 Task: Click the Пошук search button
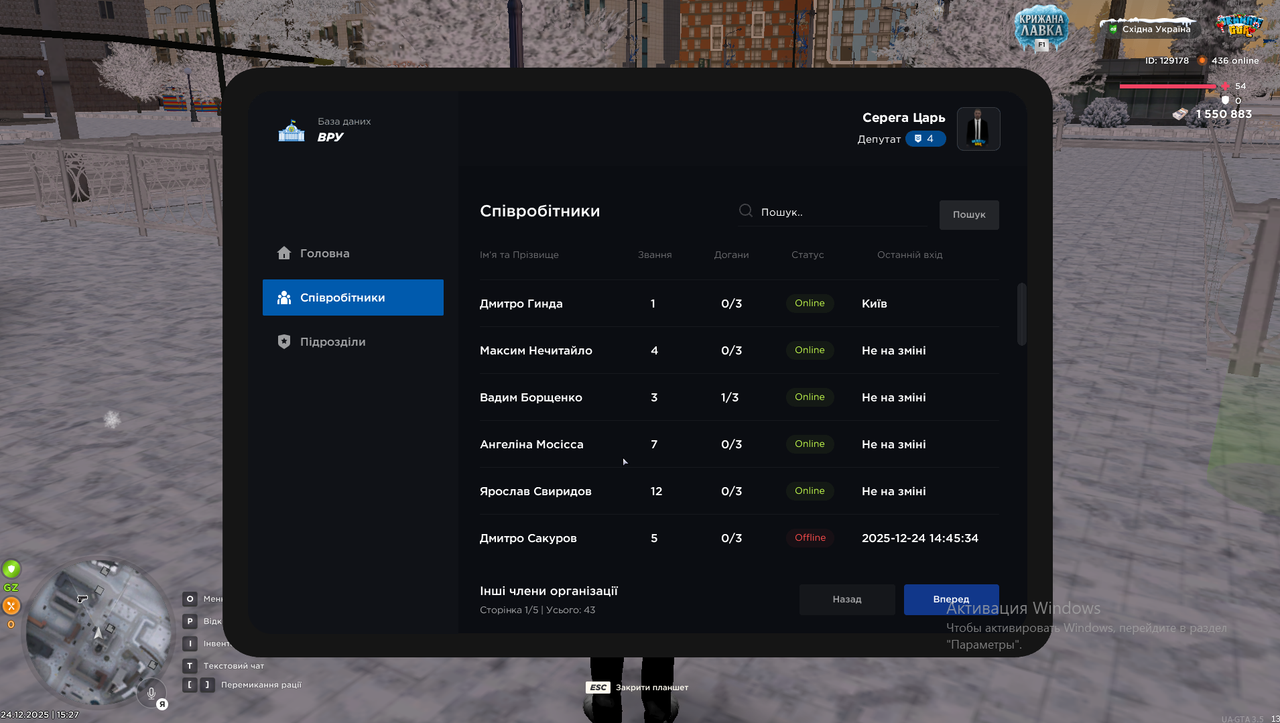[969, 215]
